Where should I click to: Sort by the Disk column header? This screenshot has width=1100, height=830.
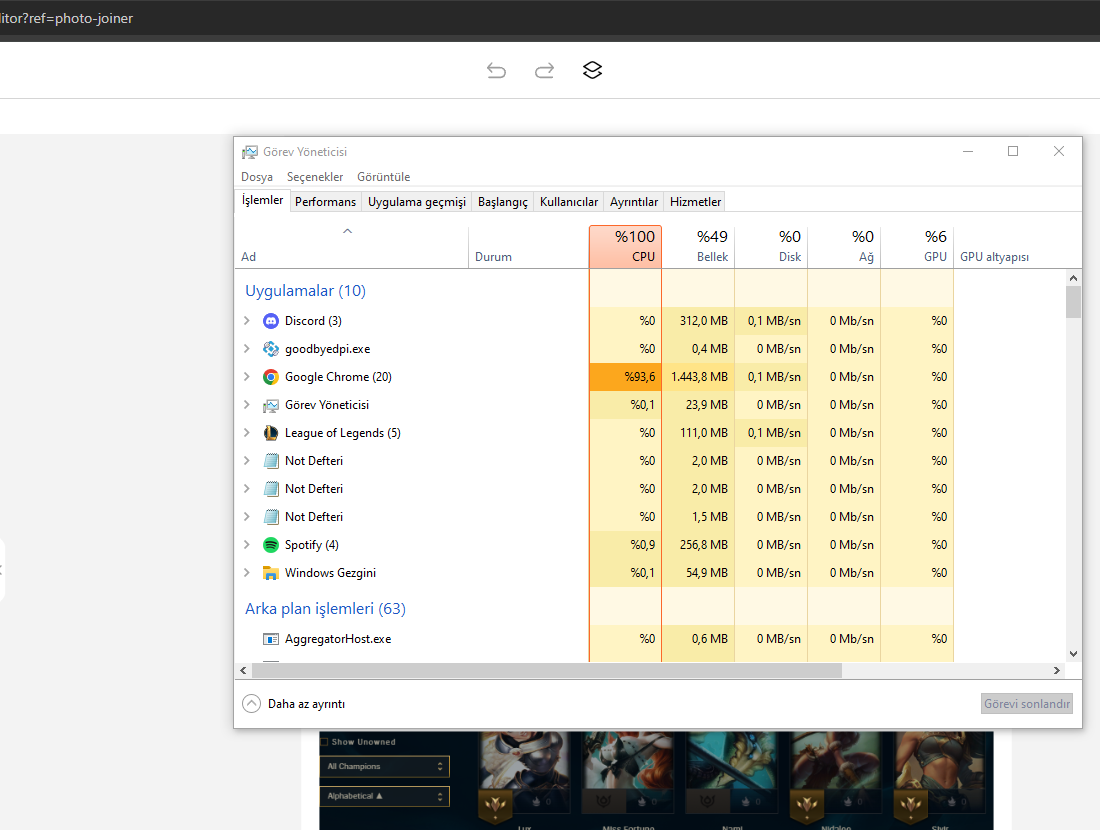(x=771, y=246)
